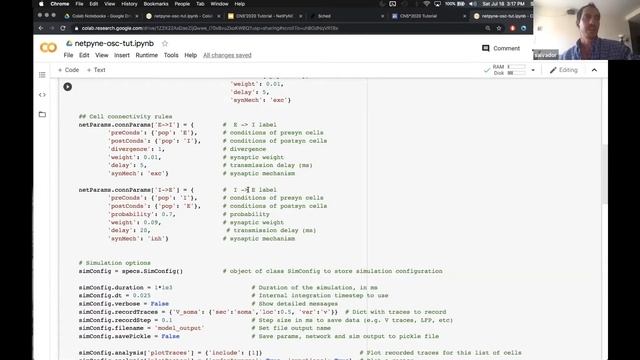Viewport: 640px width, 360px height.
Task: Switch to the CNS*2020 Tutorial tab
Action: click(x=418, y=16)
